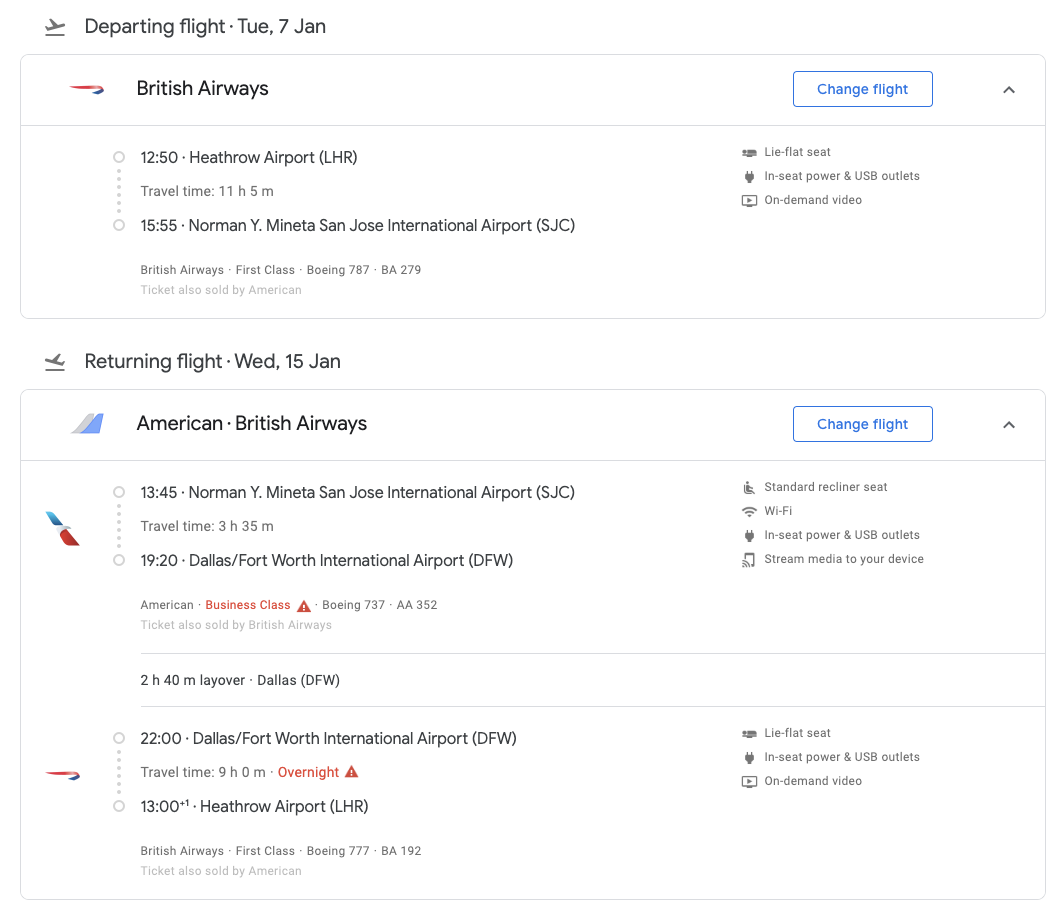The width and height of the screenshot is (1060, 907).
Task: Click the returning flight landing icon
Action: click(x=55, y=362)
